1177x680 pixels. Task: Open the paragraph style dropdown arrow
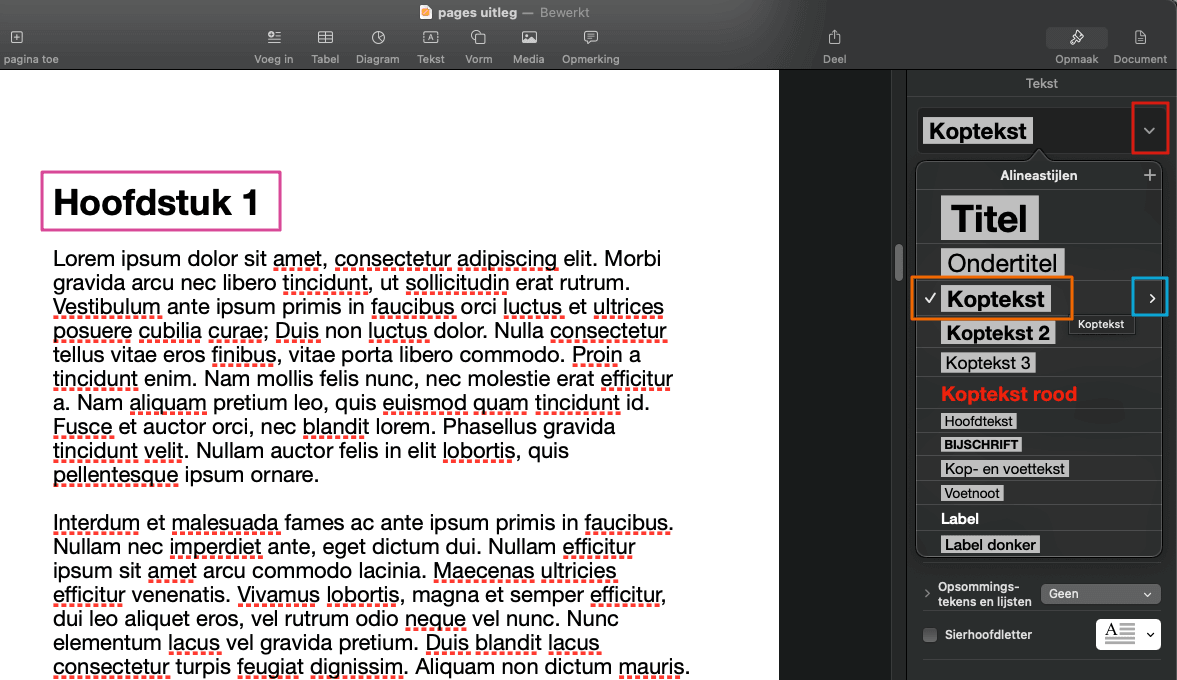[1149, 131]
